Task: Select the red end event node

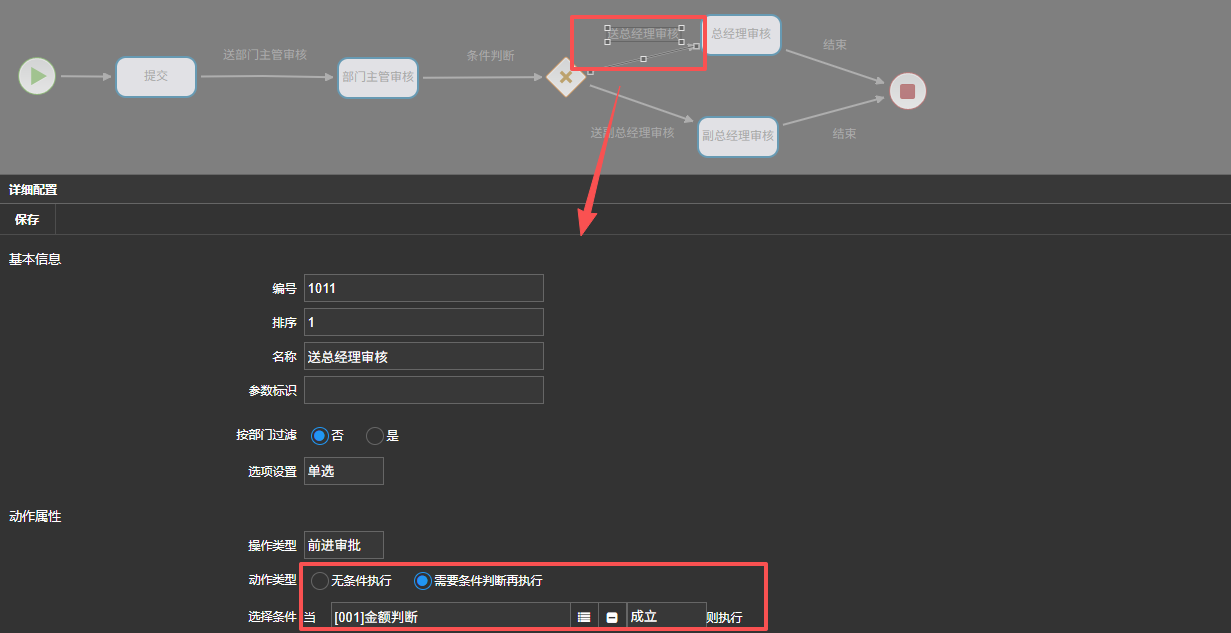Action: pos(907,91)
